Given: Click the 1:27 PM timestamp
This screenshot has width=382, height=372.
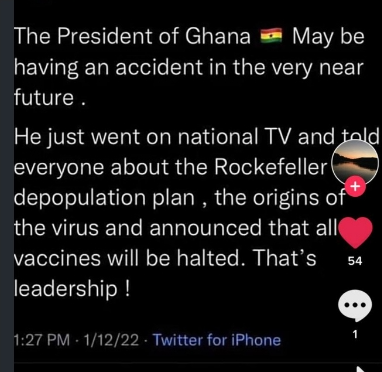Looking at the screenshot, I should (x=42, y=340).
